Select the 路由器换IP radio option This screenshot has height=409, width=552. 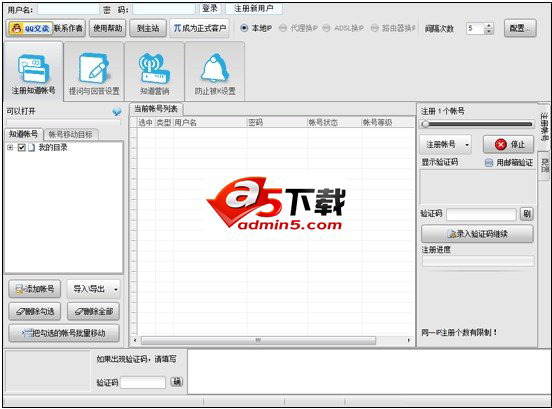[375, 28]
